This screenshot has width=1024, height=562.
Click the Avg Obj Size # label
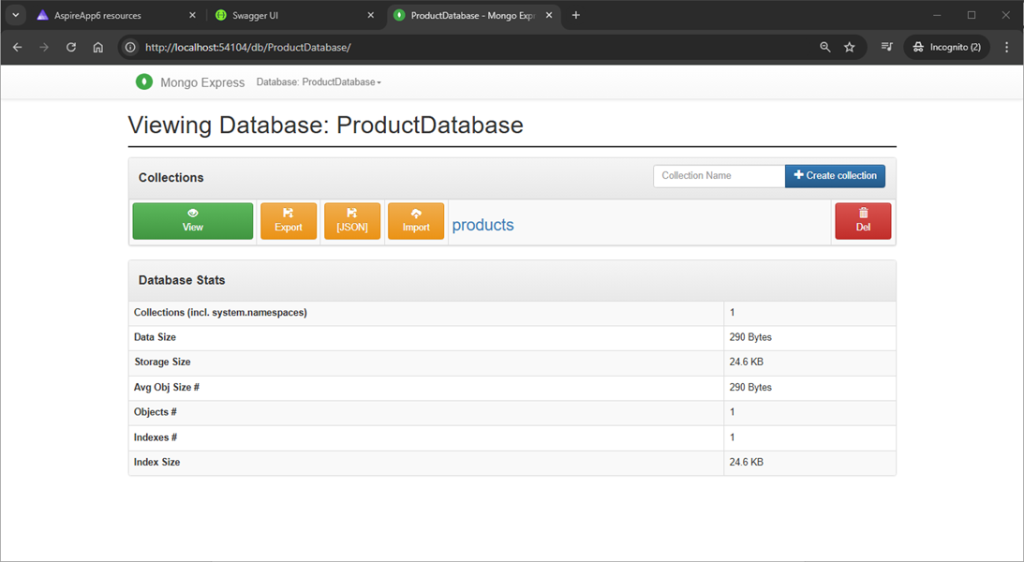[x=167, y=387]
